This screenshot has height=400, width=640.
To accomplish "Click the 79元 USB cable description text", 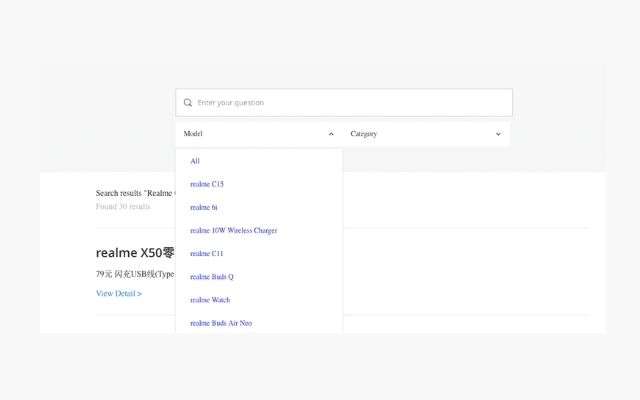I will click(x=135, y=274).
